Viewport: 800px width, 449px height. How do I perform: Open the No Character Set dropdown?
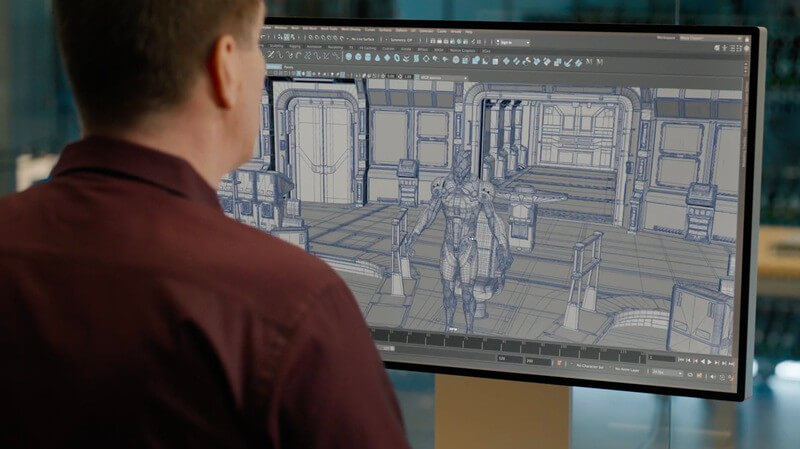pos(590,367)
